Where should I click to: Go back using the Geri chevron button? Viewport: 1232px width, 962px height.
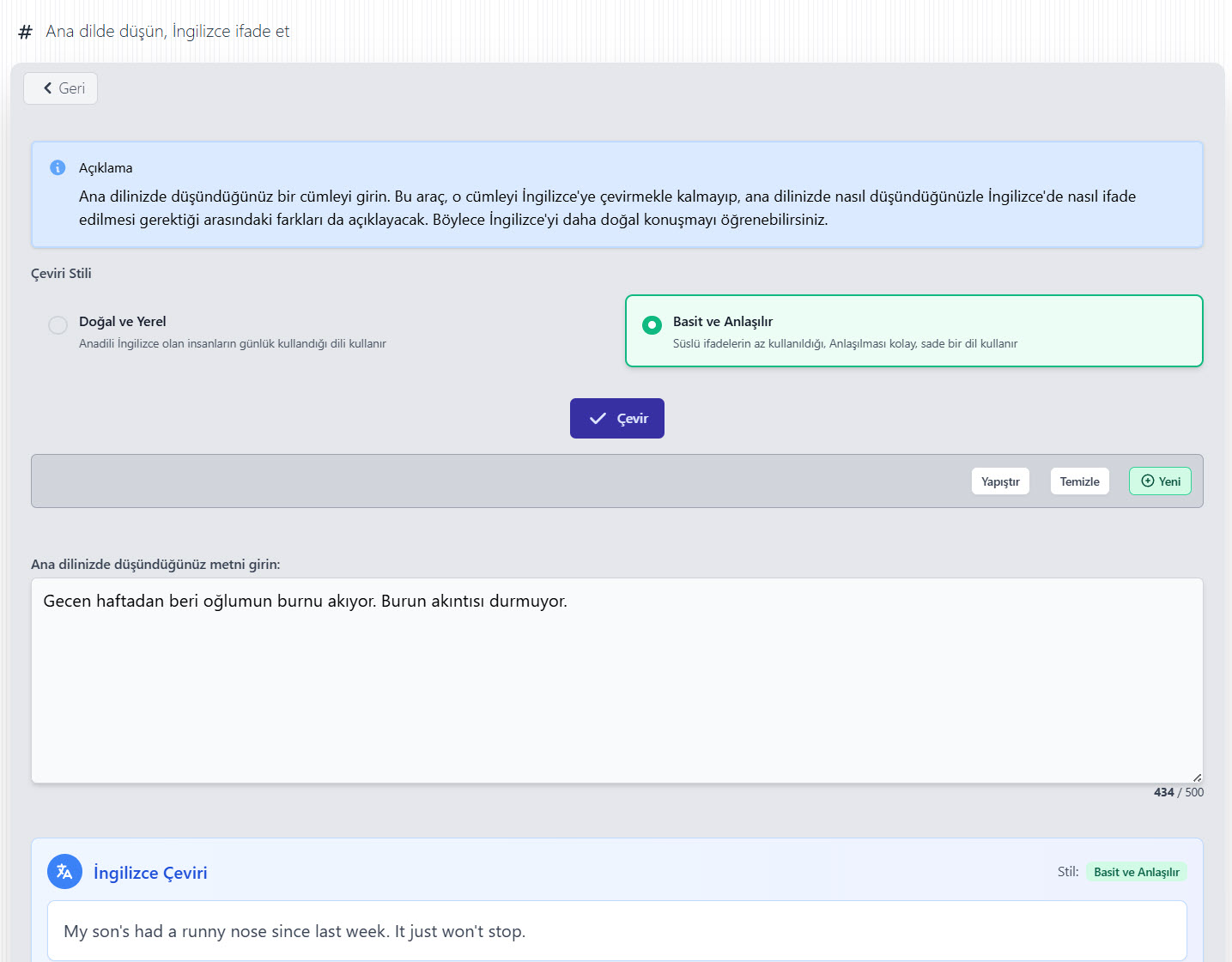click(60, 88)
